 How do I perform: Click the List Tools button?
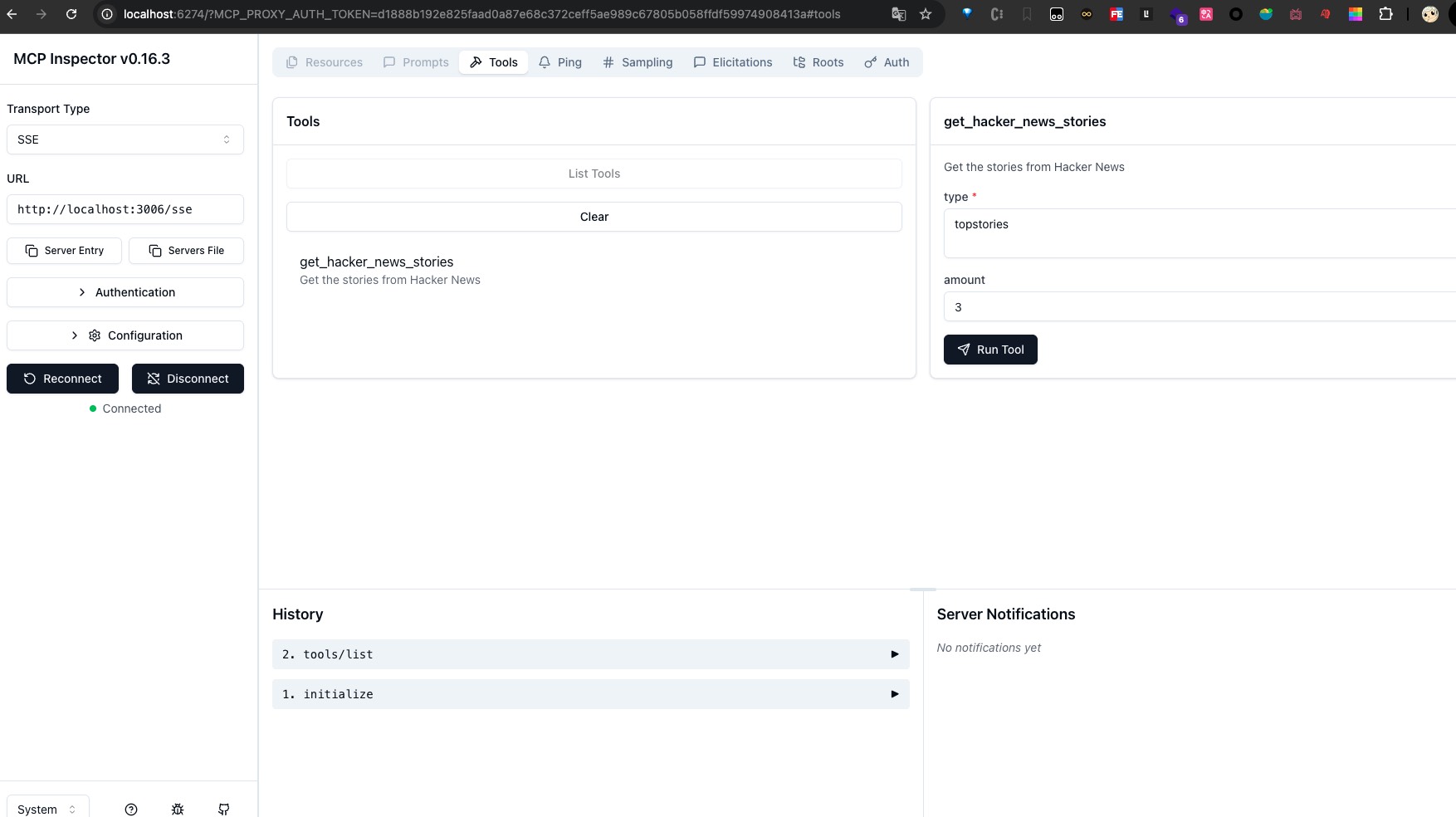[x=594, y=174]
